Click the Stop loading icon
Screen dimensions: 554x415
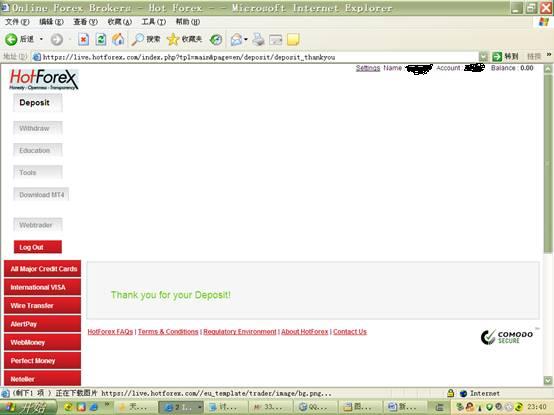tap(83, 39)
